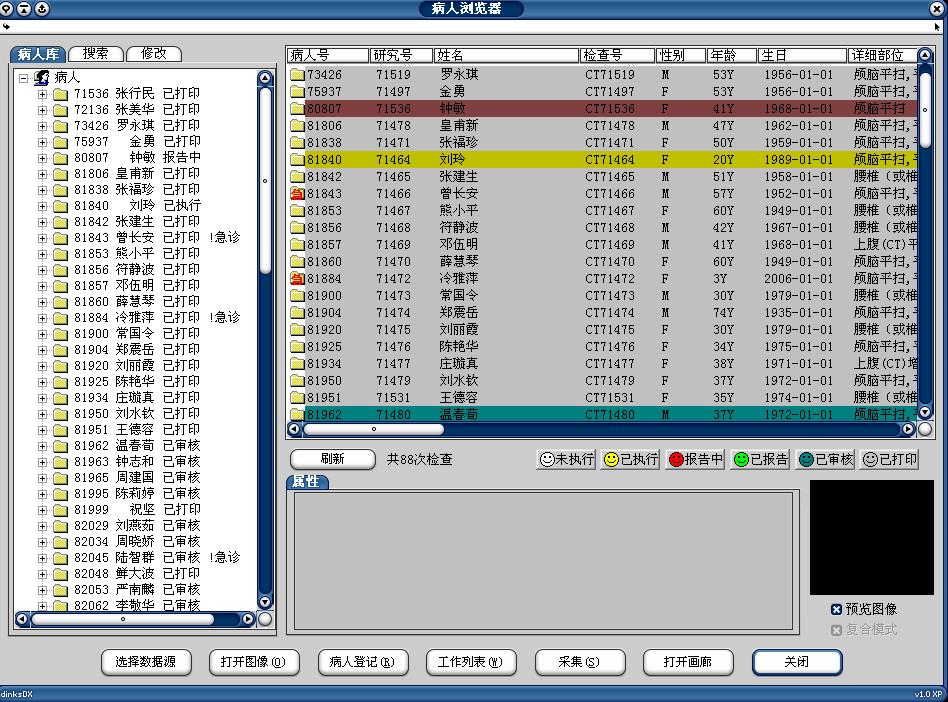Click the tree panel scroll-left arrow
This screenshot has width=948, height=702.
tap(22, 619)
